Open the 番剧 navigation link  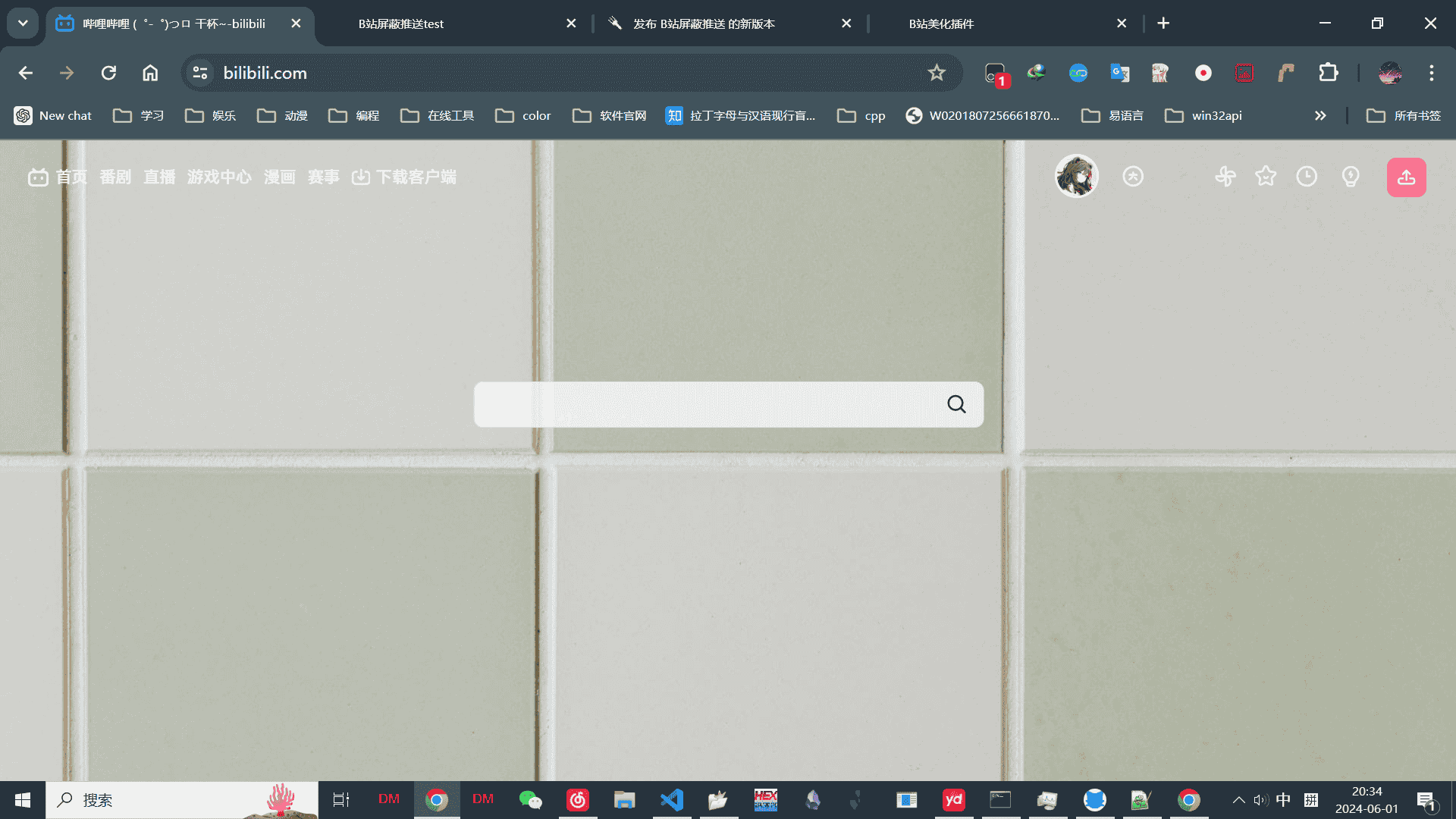coord(115,177)
